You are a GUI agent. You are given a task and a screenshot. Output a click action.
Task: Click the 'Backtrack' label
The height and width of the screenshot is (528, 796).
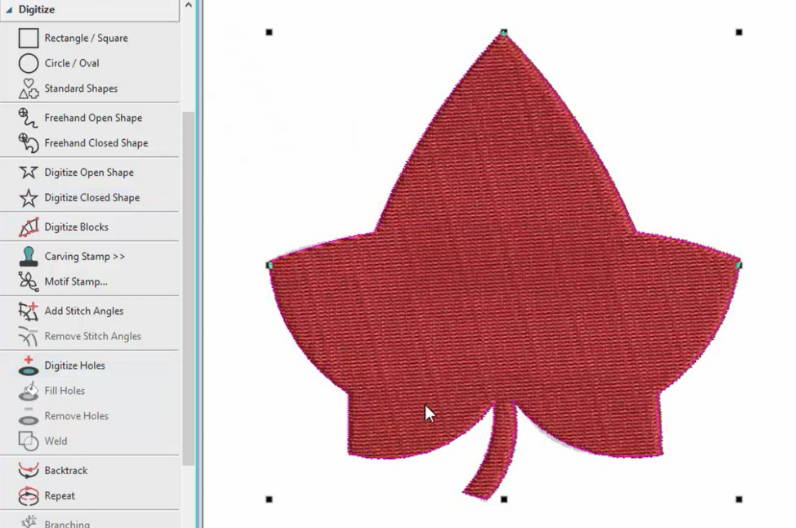tap(66, 471)
